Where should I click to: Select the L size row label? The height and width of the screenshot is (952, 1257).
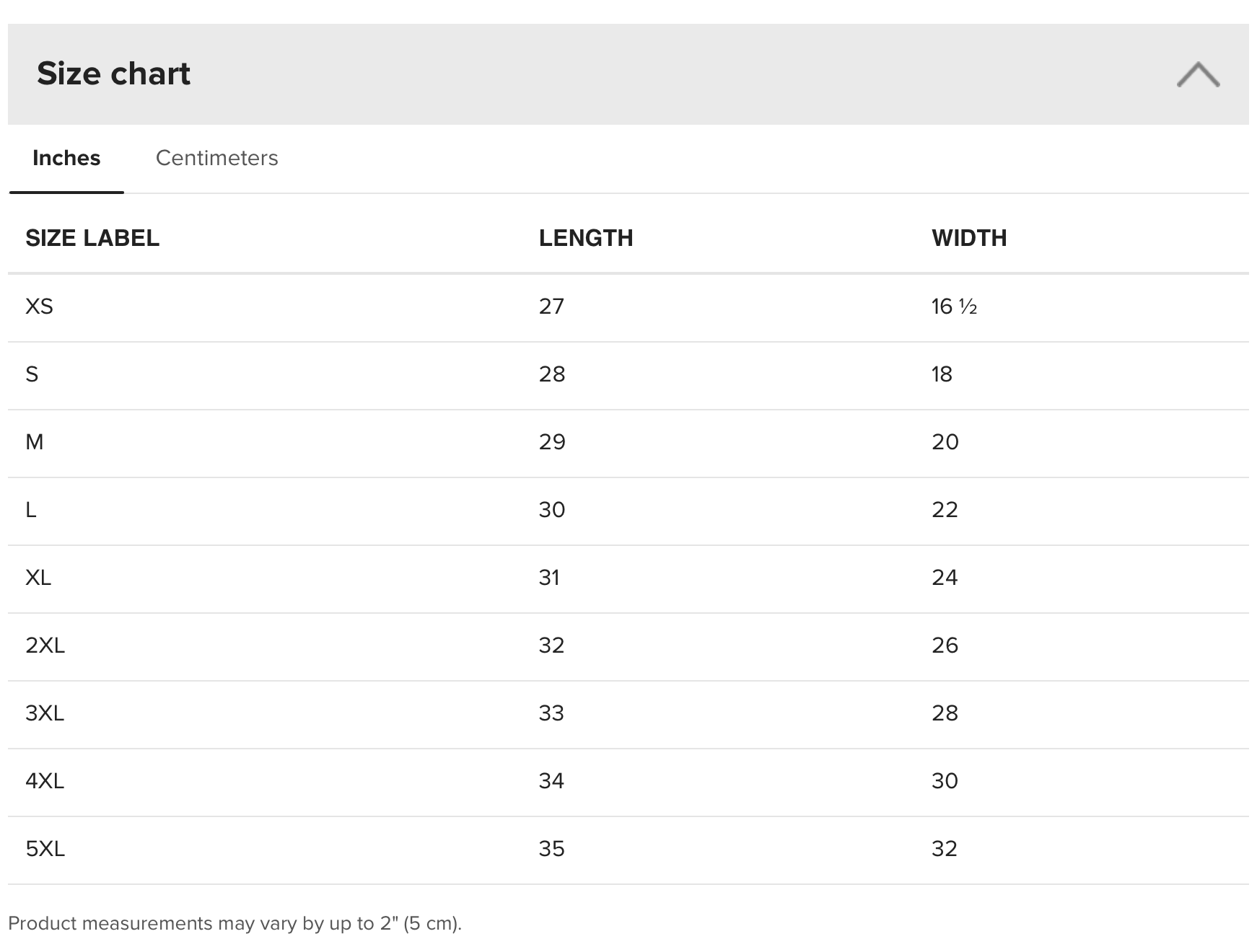[31, 510]
